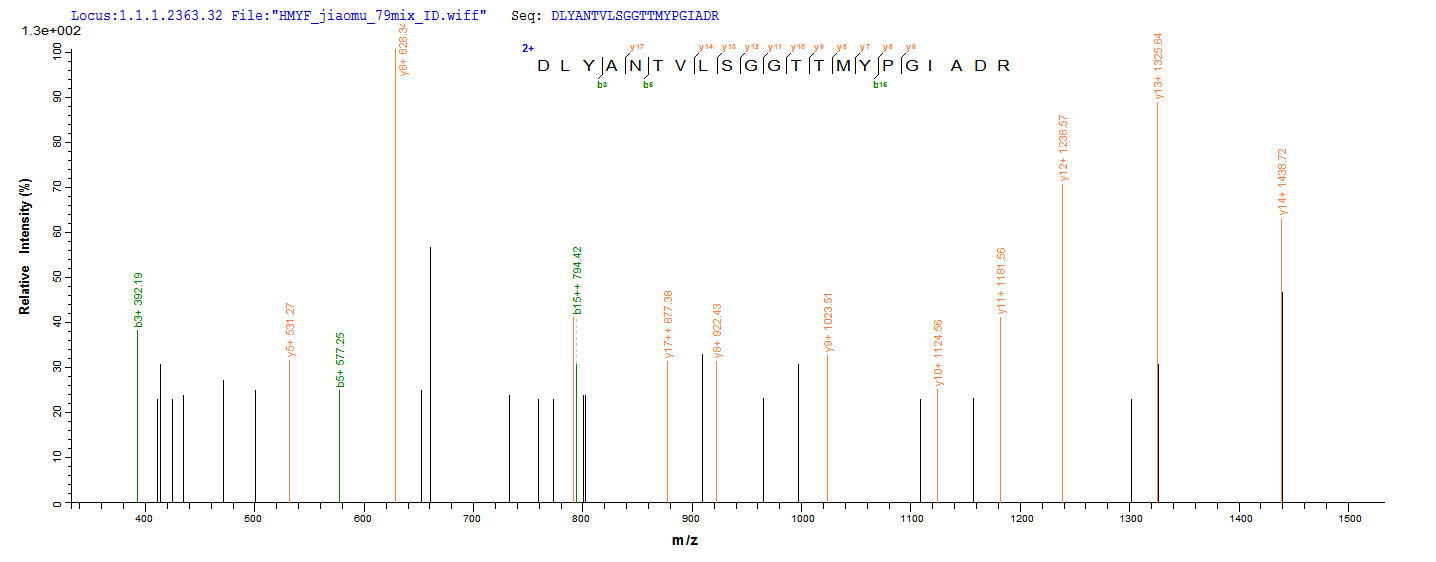
Task: Click the Relative Intensity (%) axis title
Action: pos(25,246)
